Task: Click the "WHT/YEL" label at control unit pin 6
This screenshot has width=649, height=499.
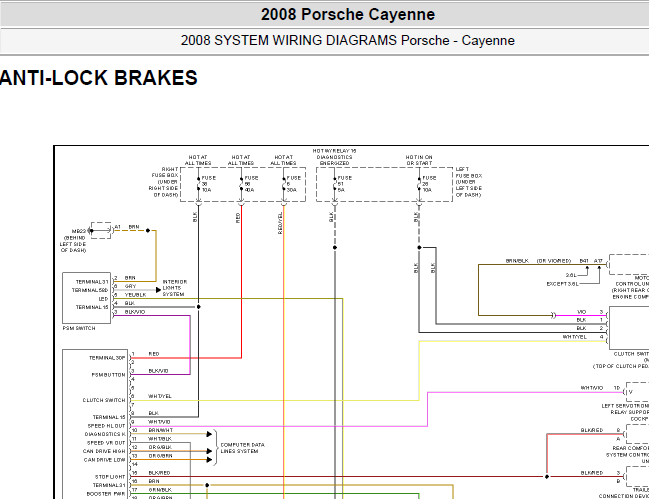Action: [x=160, y=396]
